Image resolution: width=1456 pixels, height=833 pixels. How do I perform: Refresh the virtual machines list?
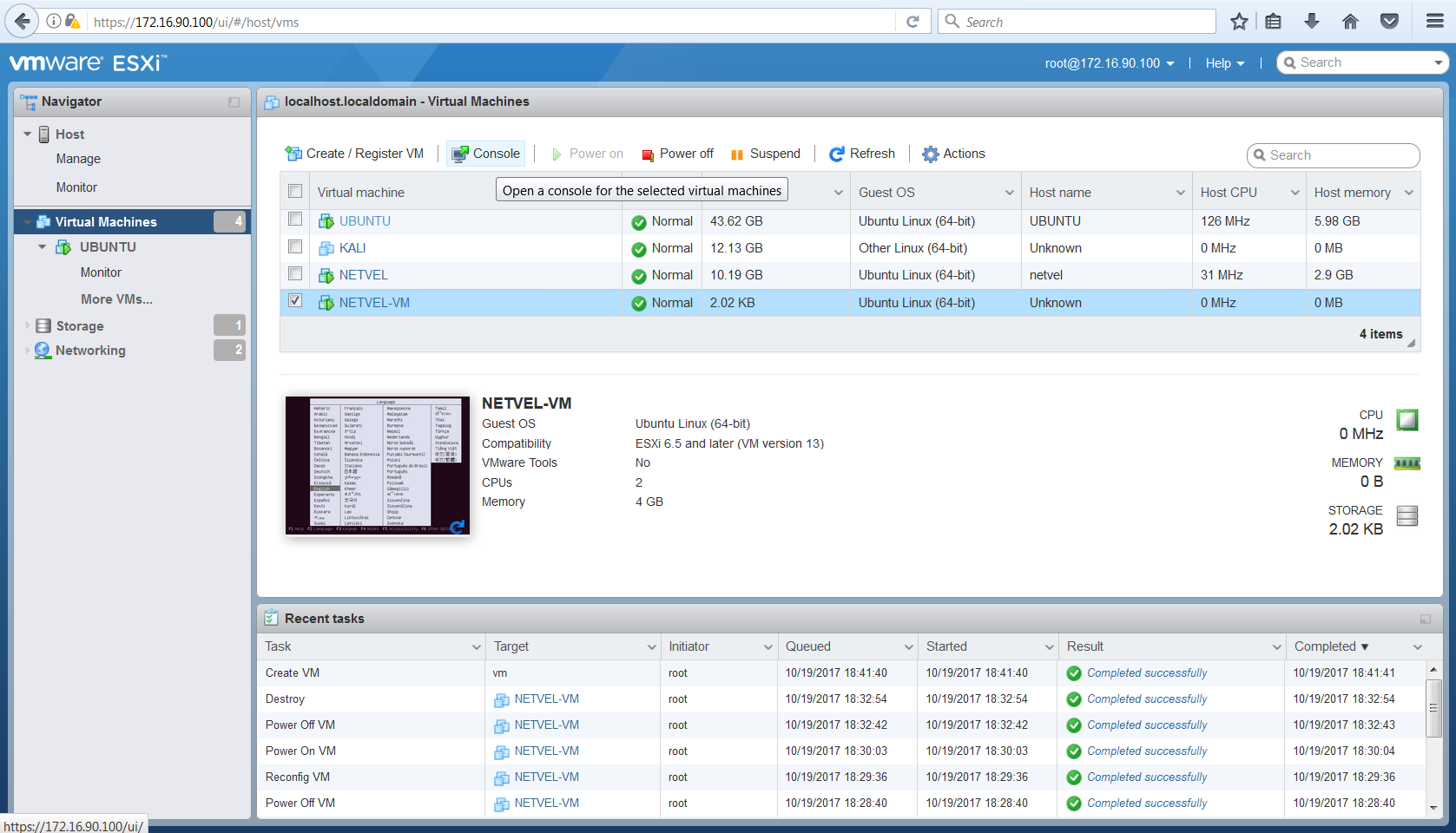tap(862, 154)
